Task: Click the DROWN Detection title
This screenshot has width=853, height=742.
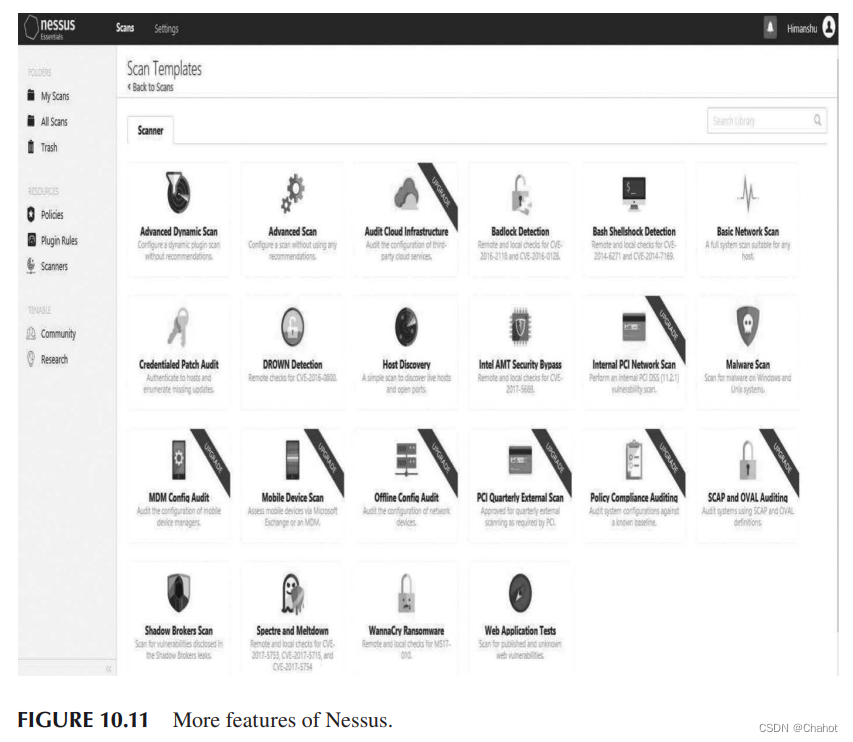Action: (293, 364)
